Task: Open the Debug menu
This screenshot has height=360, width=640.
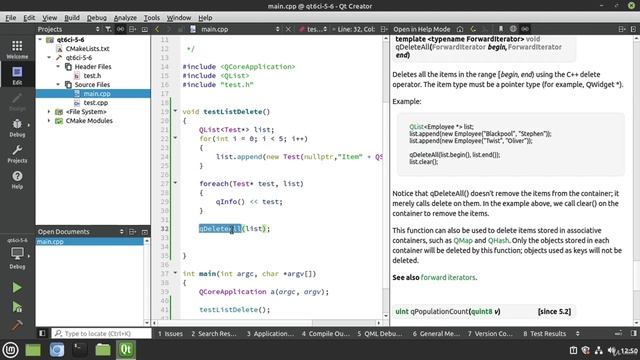Action: coord(97,18)
